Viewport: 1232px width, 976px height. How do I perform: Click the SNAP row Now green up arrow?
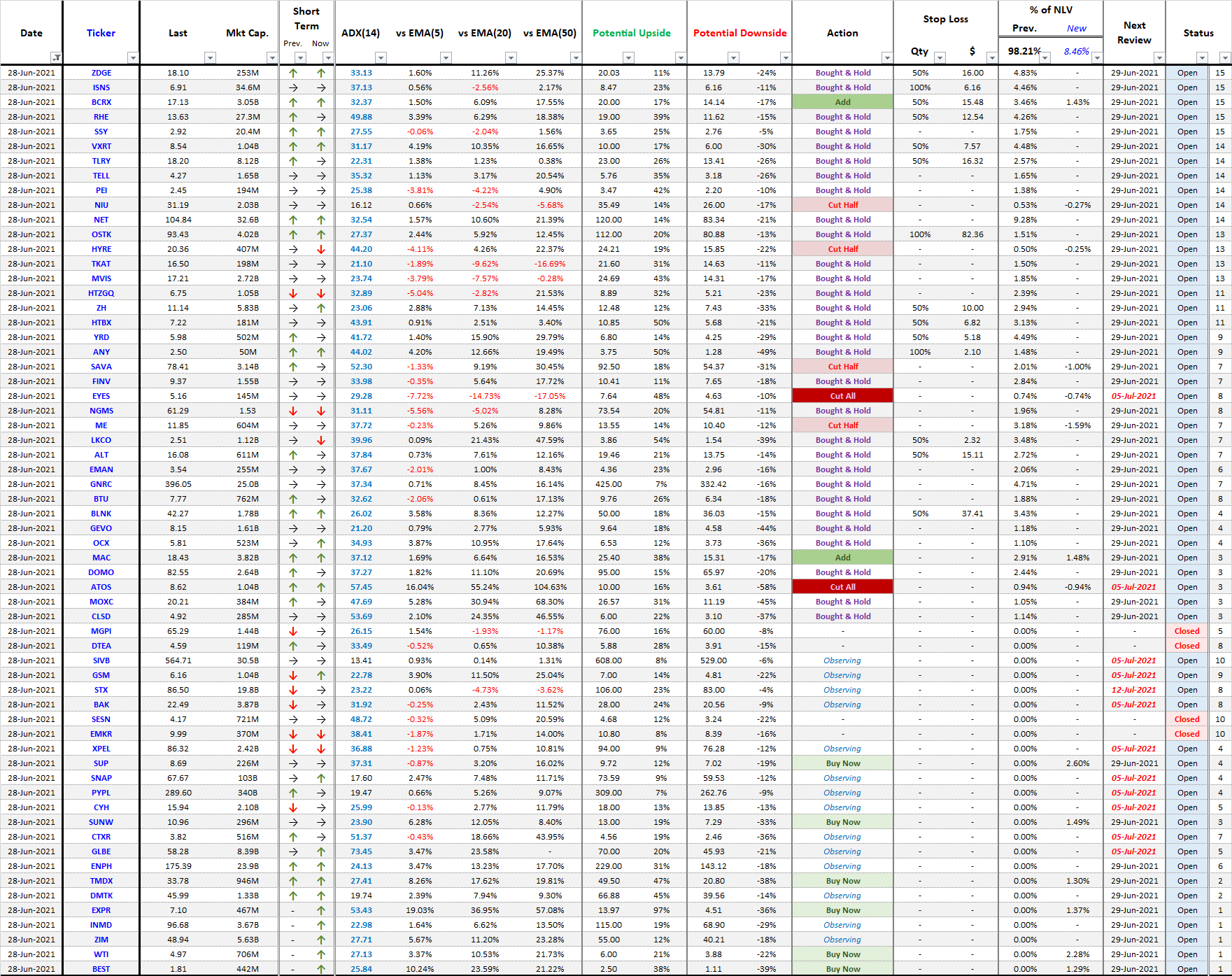[321, 778]
